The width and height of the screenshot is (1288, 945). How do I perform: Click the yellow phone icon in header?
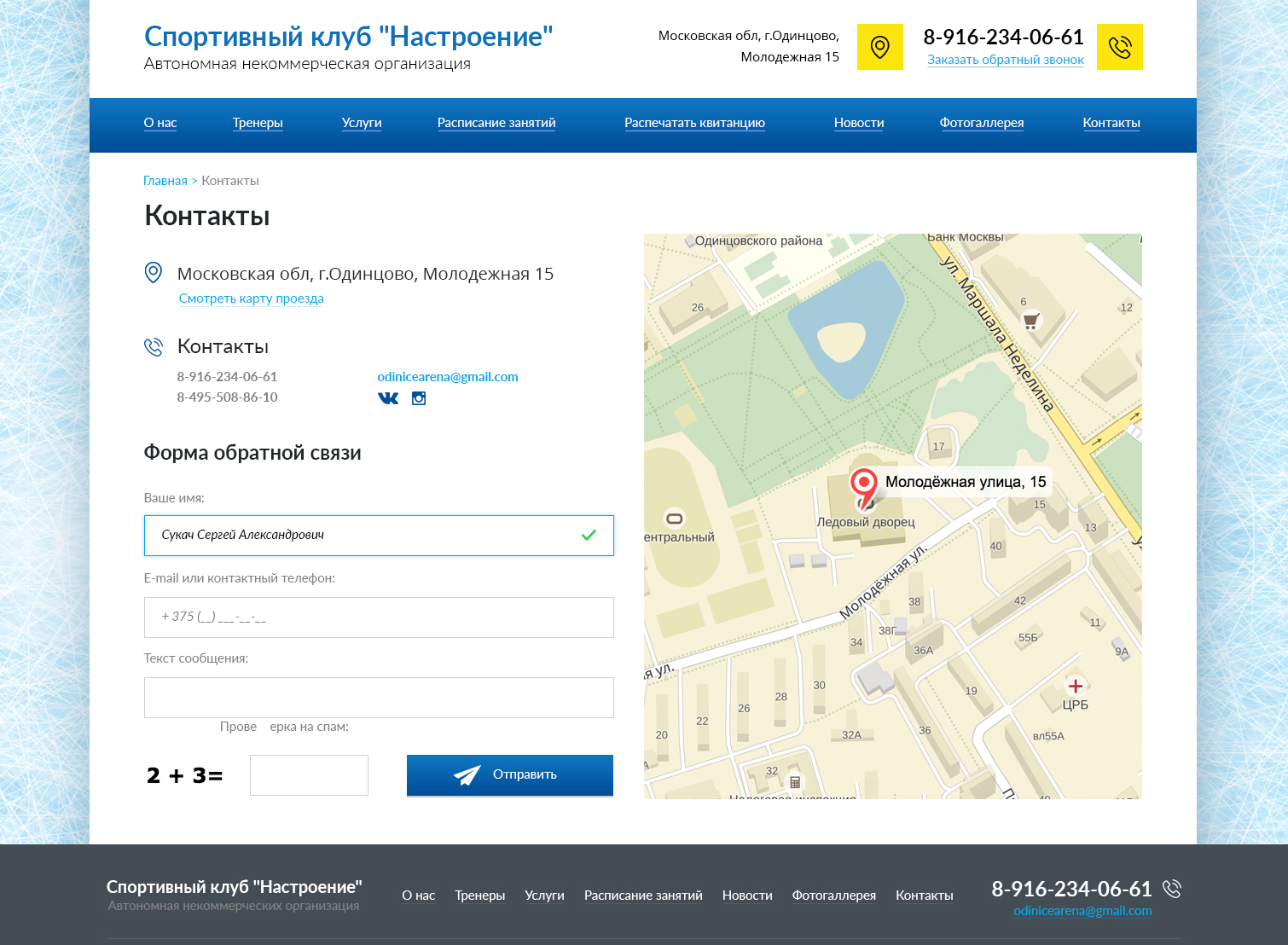coord(1119,47)
